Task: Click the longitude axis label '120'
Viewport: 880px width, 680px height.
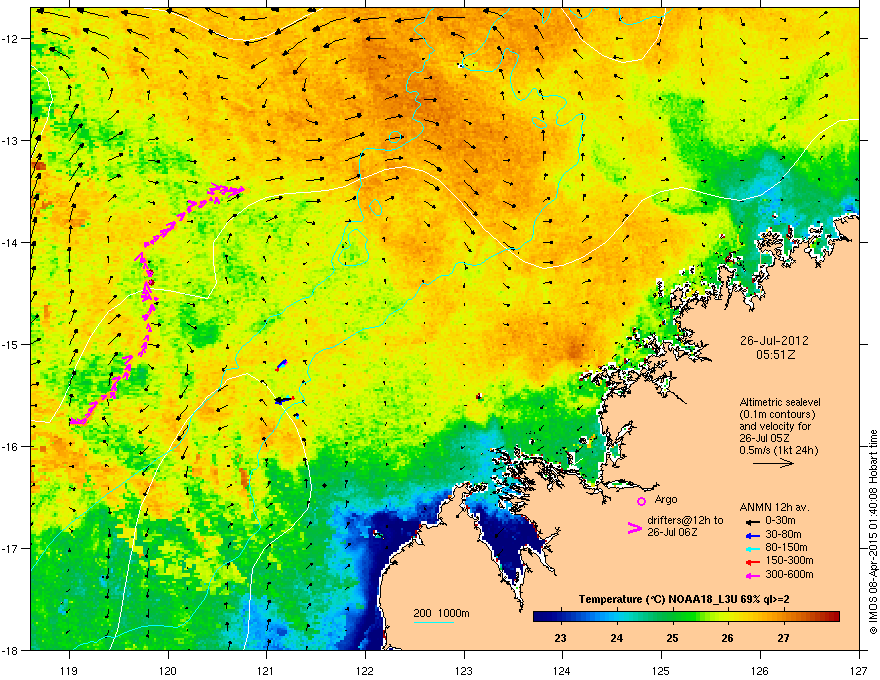Action: [168, 671]
